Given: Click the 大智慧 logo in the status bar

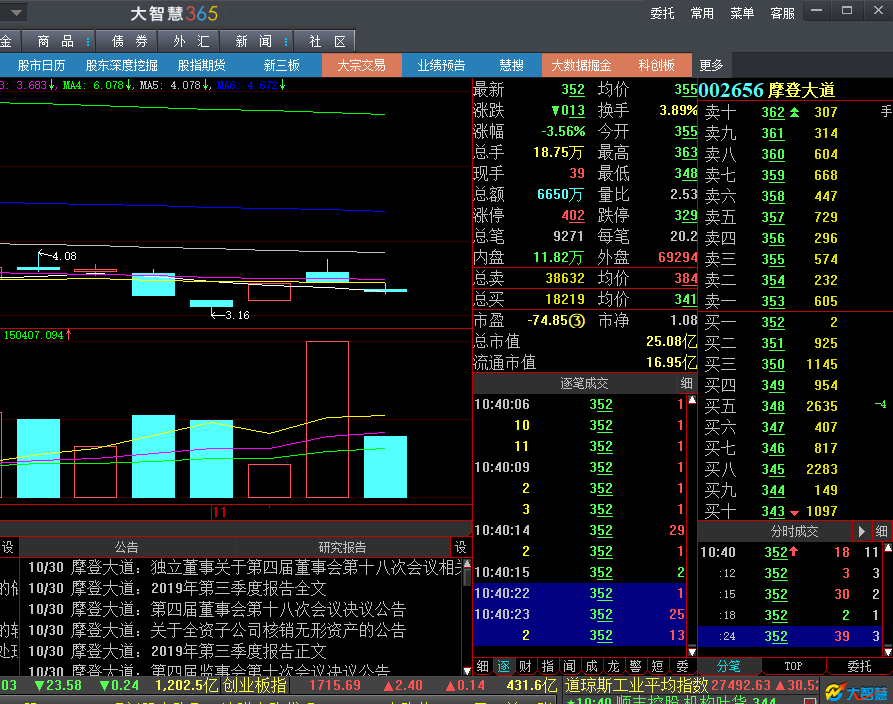Looking at the screenshot, I should pyautogui.click(x=857, y=693).
